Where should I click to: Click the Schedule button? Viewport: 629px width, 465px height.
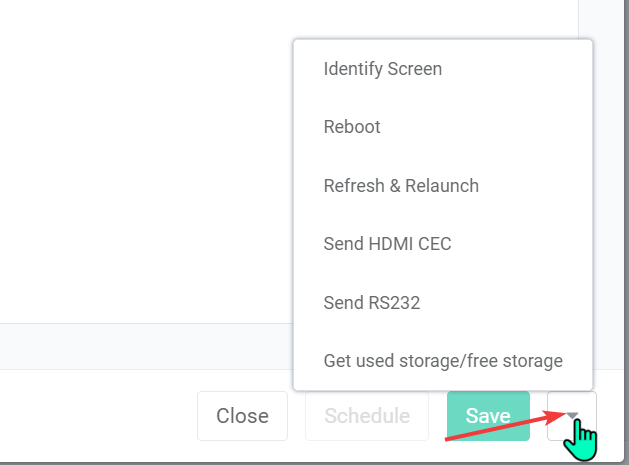(367, 416)
